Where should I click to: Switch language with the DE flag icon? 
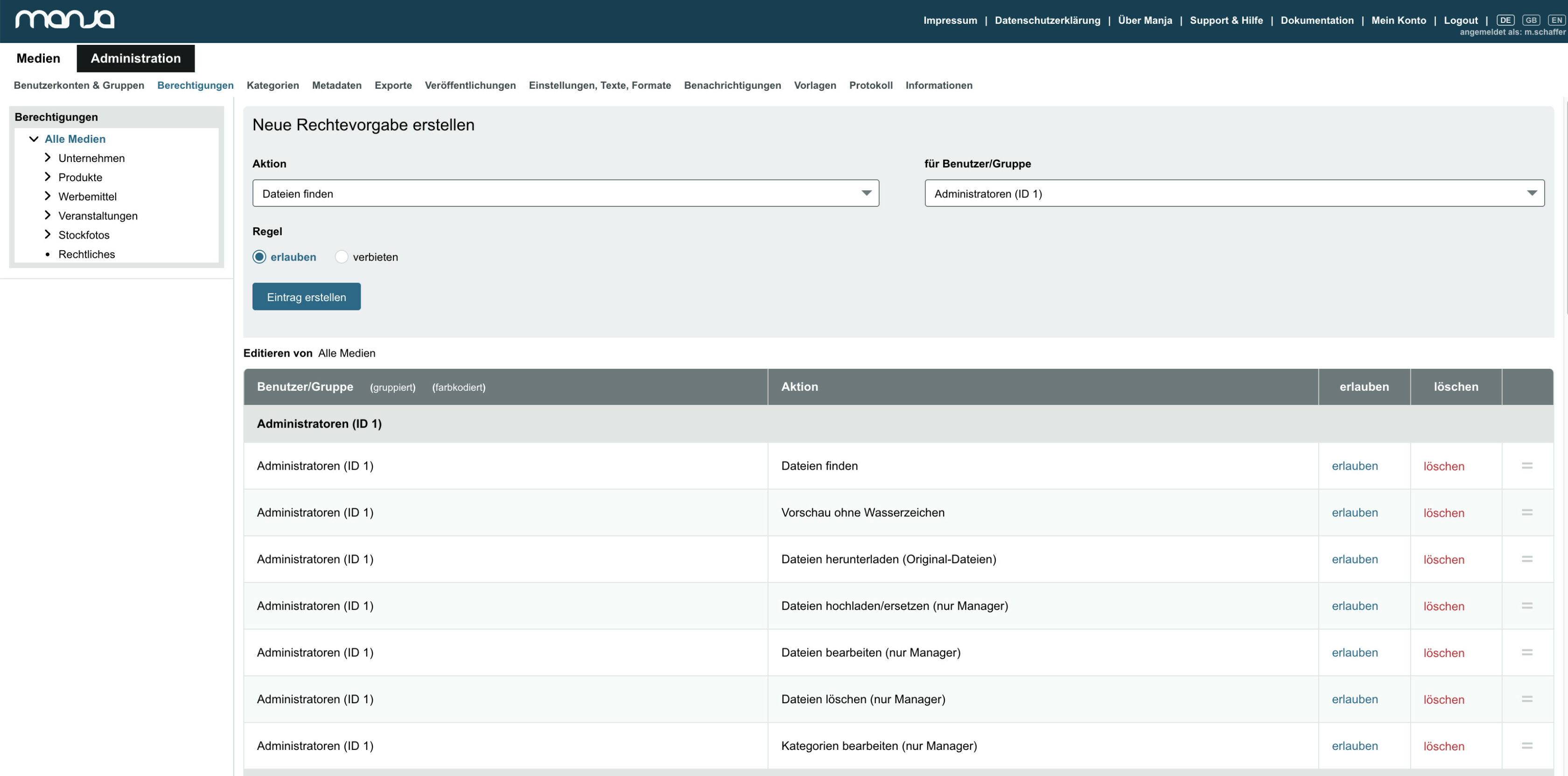tap(1505, 20)
